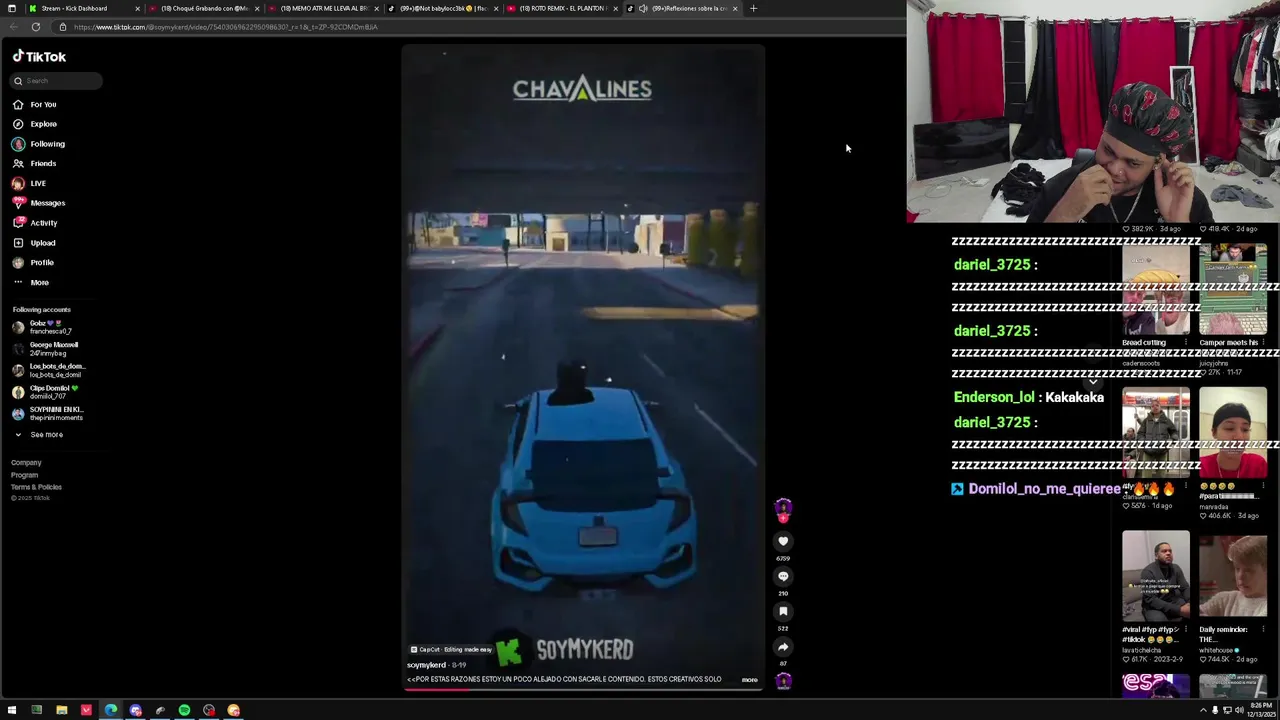Open the Pocket-style red taskbar icon
1280x720 pixels.
tap(86, 710)
